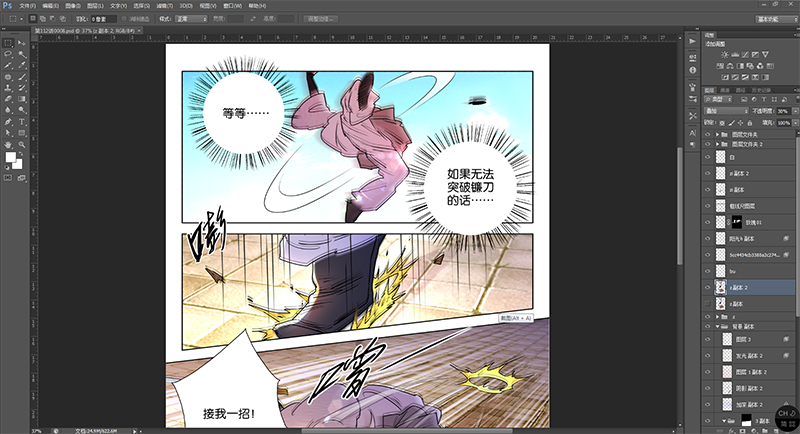Select the Magic Wand tool

coord(21,54)
